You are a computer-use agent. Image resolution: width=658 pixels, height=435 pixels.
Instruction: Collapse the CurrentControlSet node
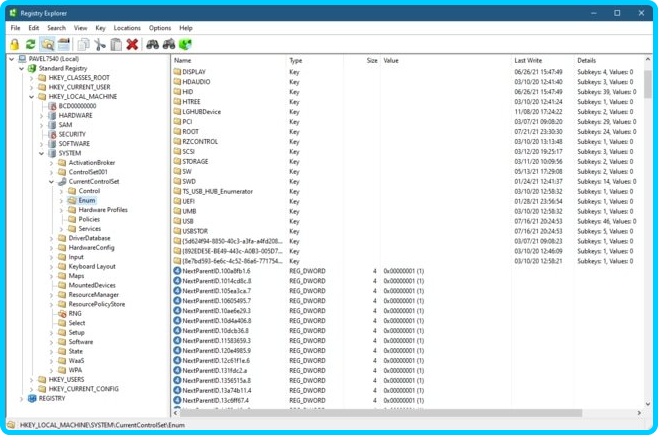tap(51, 182)
